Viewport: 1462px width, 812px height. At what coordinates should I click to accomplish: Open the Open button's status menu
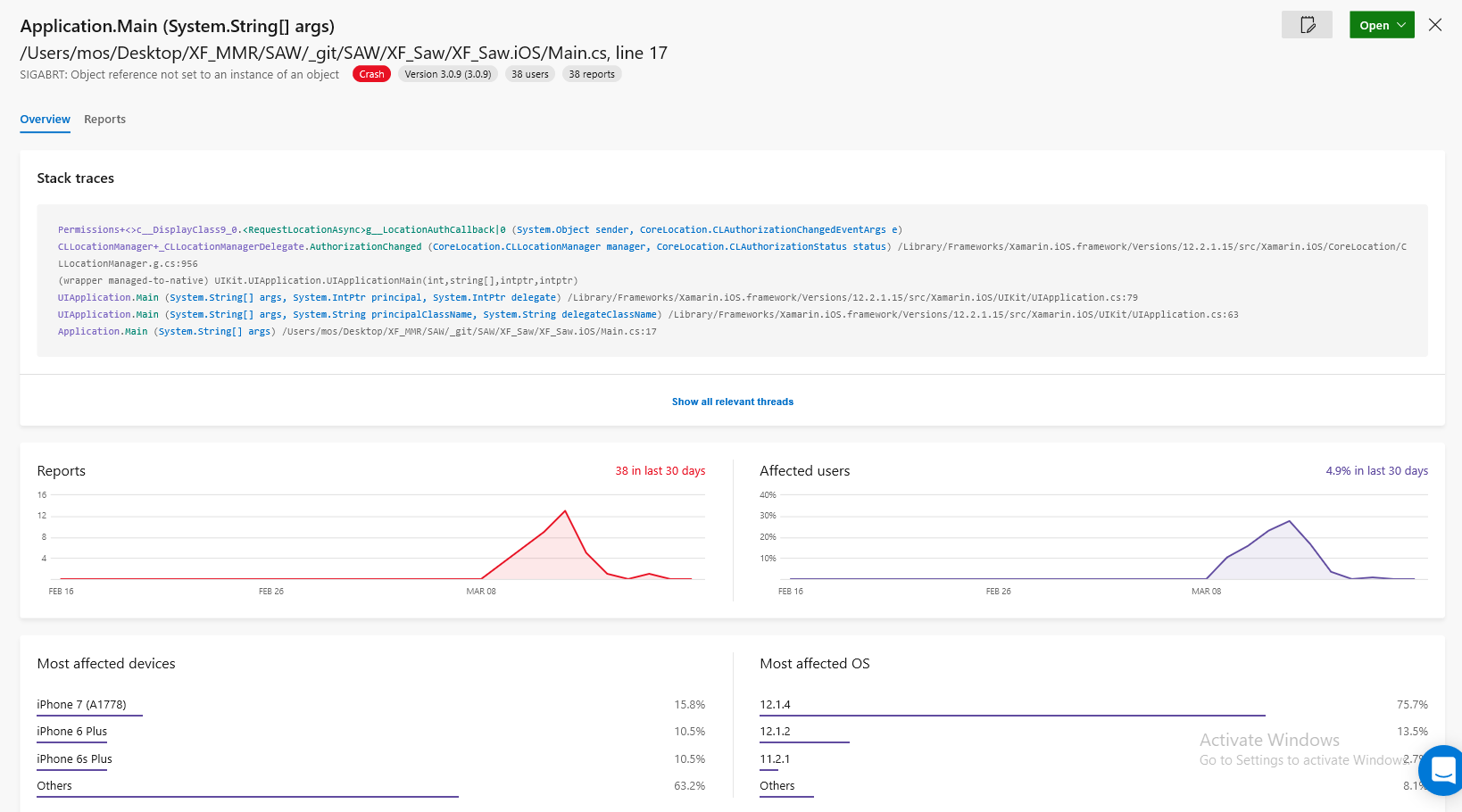coord(1375,25)
